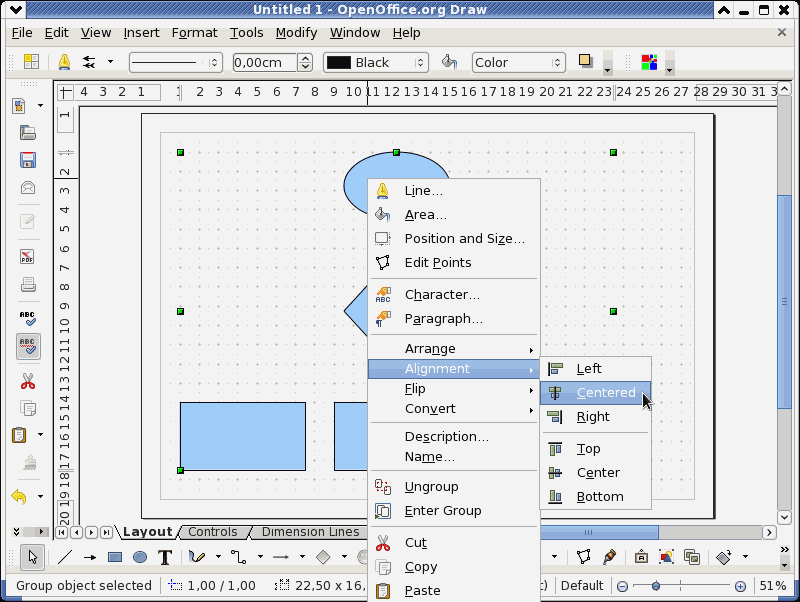Expand the Connector tool dropdown arrow
This screenshot has width=800, height=602.
pyautogui.click(x=260, y=557)
